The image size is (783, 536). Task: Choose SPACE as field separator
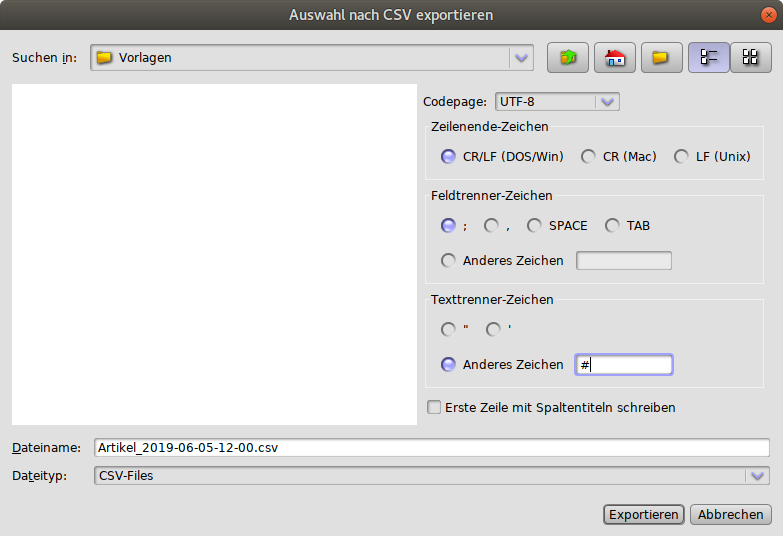[534, 226]
